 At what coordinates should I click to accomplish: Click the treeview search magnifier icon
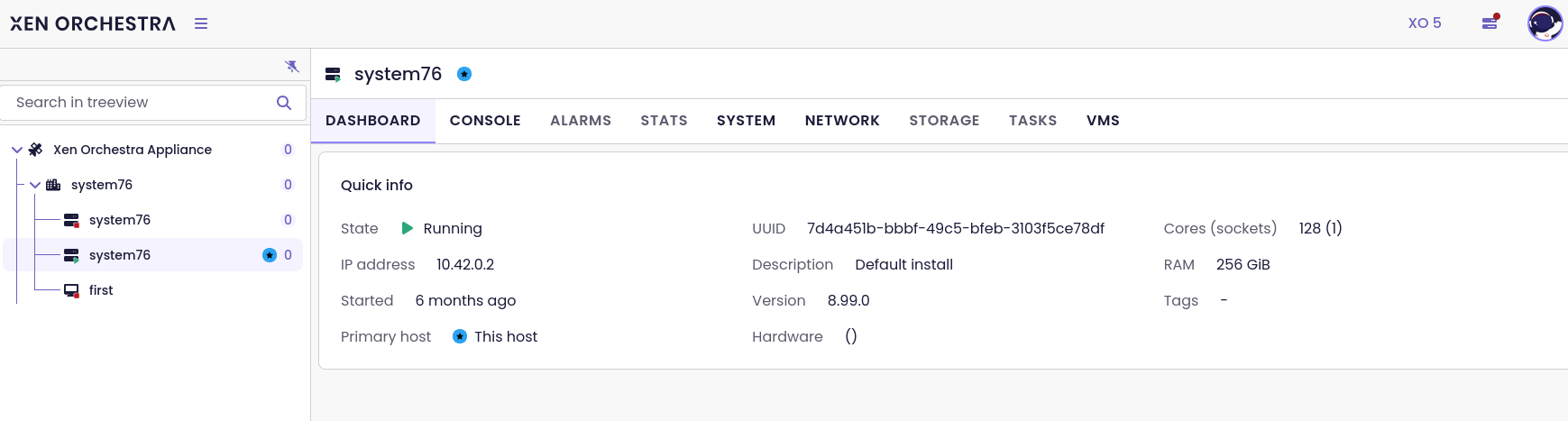284,103
